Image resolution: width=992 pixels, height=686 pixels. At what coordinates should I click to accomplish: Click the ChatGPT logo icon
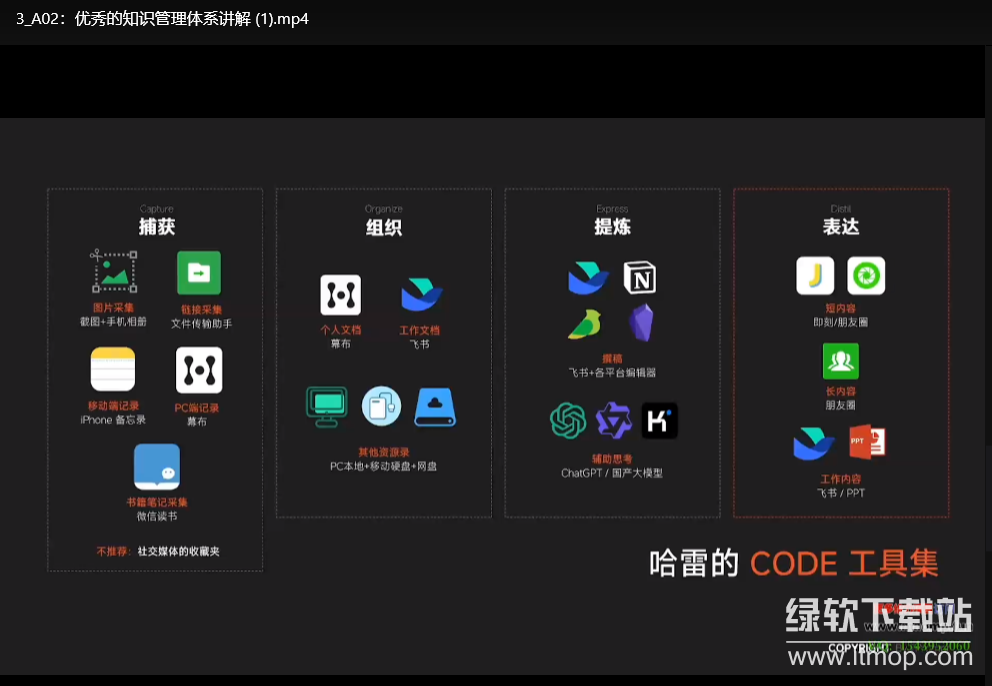[x=567, y=420]
